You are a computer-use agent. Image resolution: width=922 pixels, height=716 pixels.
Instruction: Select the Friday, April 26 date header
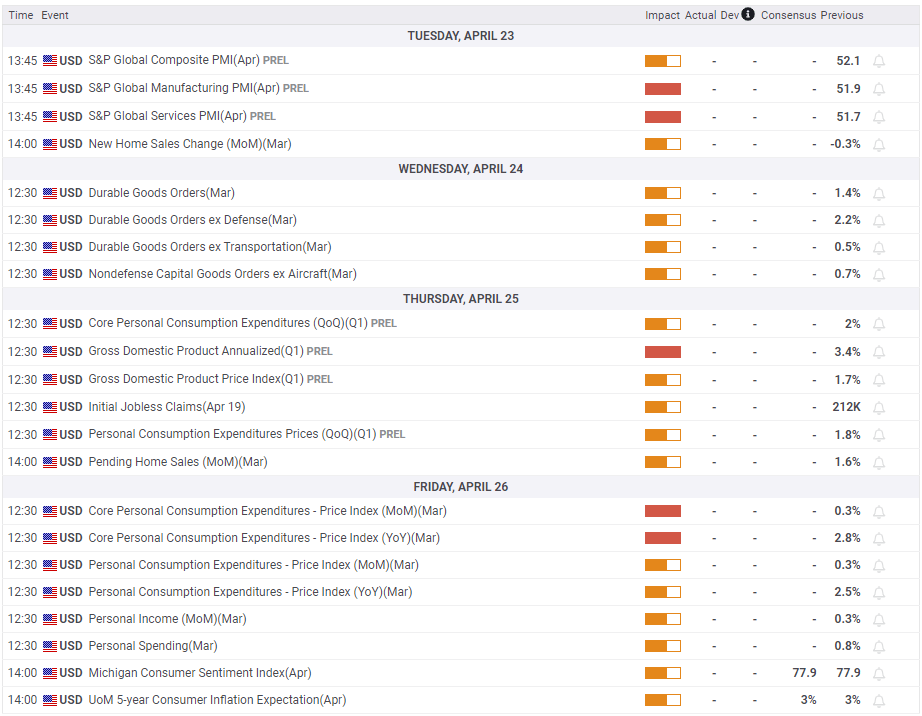460,487
